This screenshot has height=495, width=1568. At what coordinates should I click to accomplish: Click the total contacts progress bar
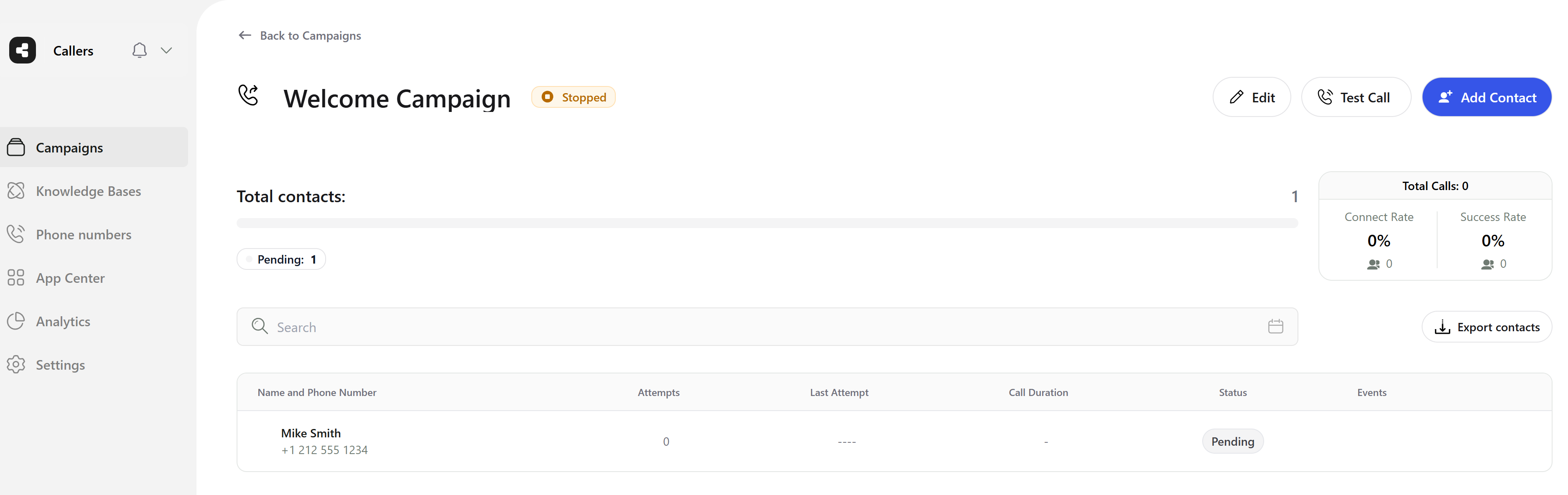coord(767,223)
